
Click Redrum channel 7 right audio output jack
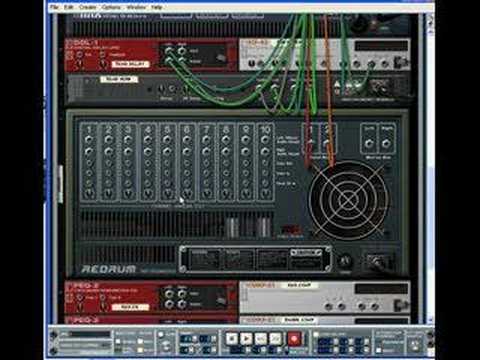coord(206,152)
